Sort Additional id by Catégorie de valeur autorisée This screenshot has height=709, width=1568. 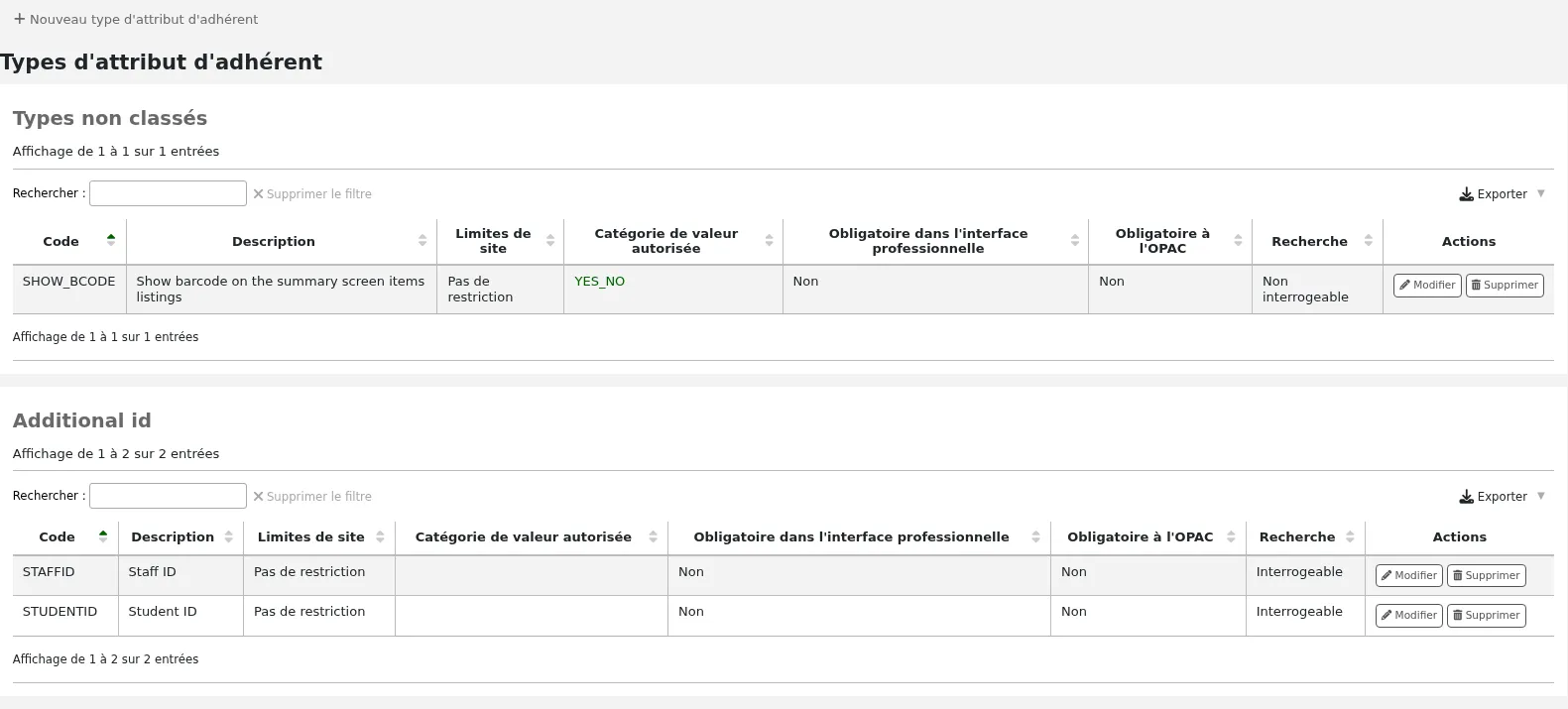click(532, 536)
